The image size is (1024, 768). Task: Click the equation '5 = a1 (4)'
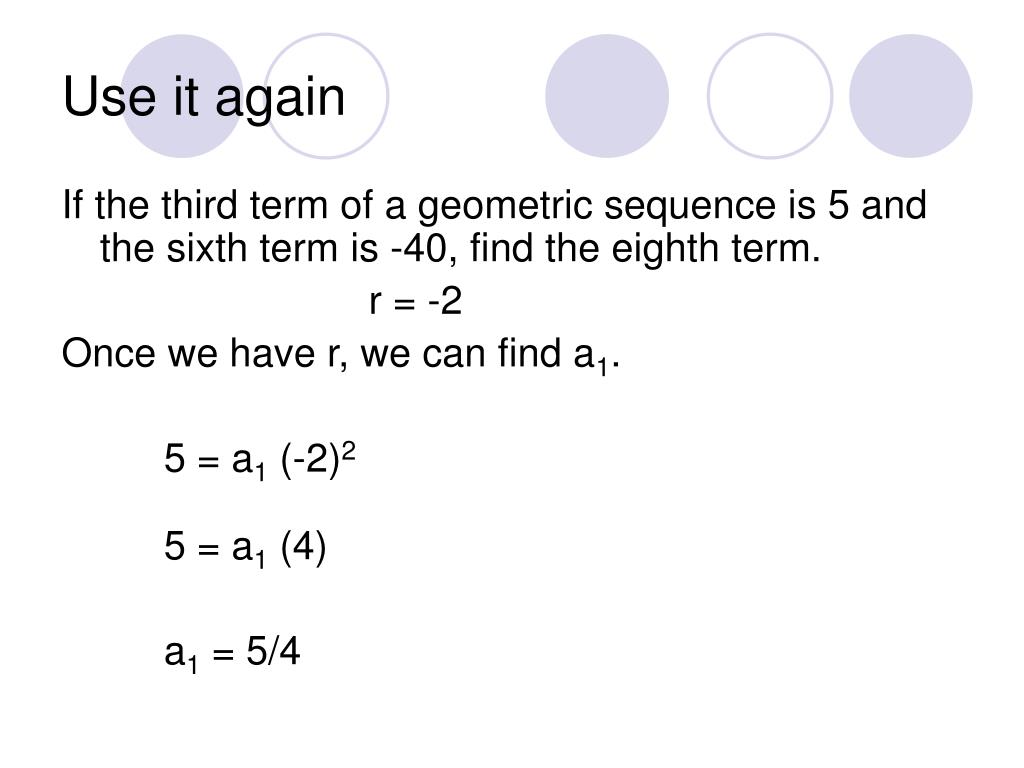click(245, 547)
